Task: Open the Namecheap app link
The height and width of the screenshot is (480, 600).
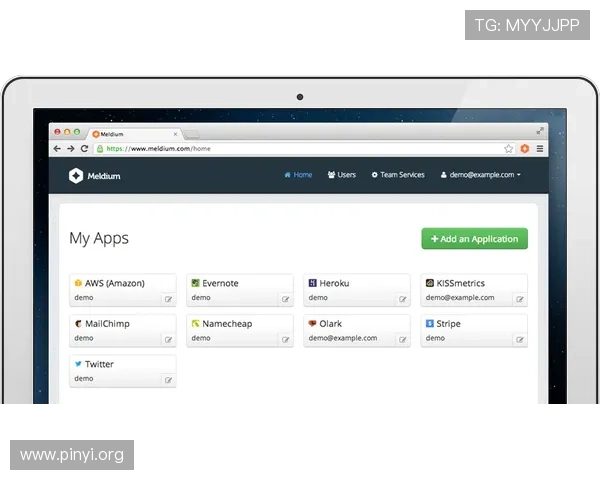Action: pos(225,324)
